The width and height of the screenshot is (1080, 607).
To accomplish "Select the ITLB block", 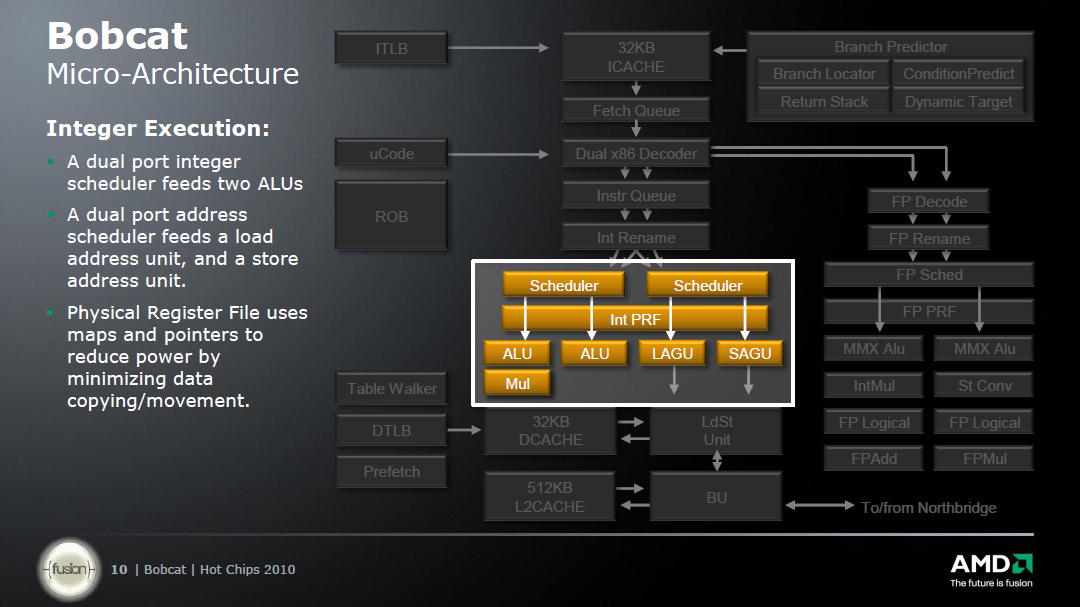I will click(x=391, y=48).
